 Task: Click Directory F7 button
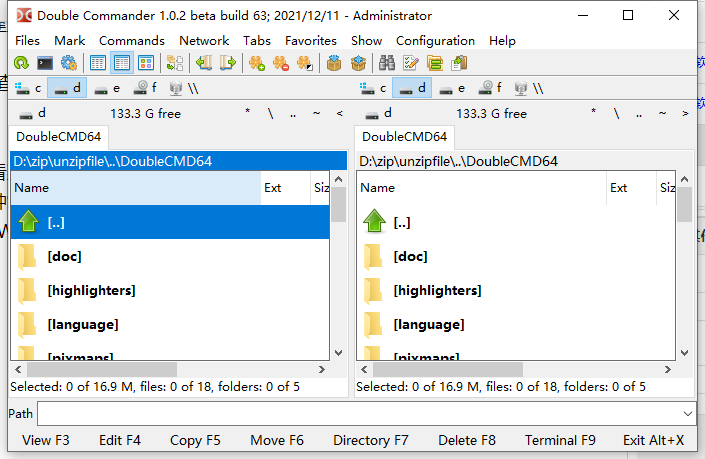click(370, 440)
